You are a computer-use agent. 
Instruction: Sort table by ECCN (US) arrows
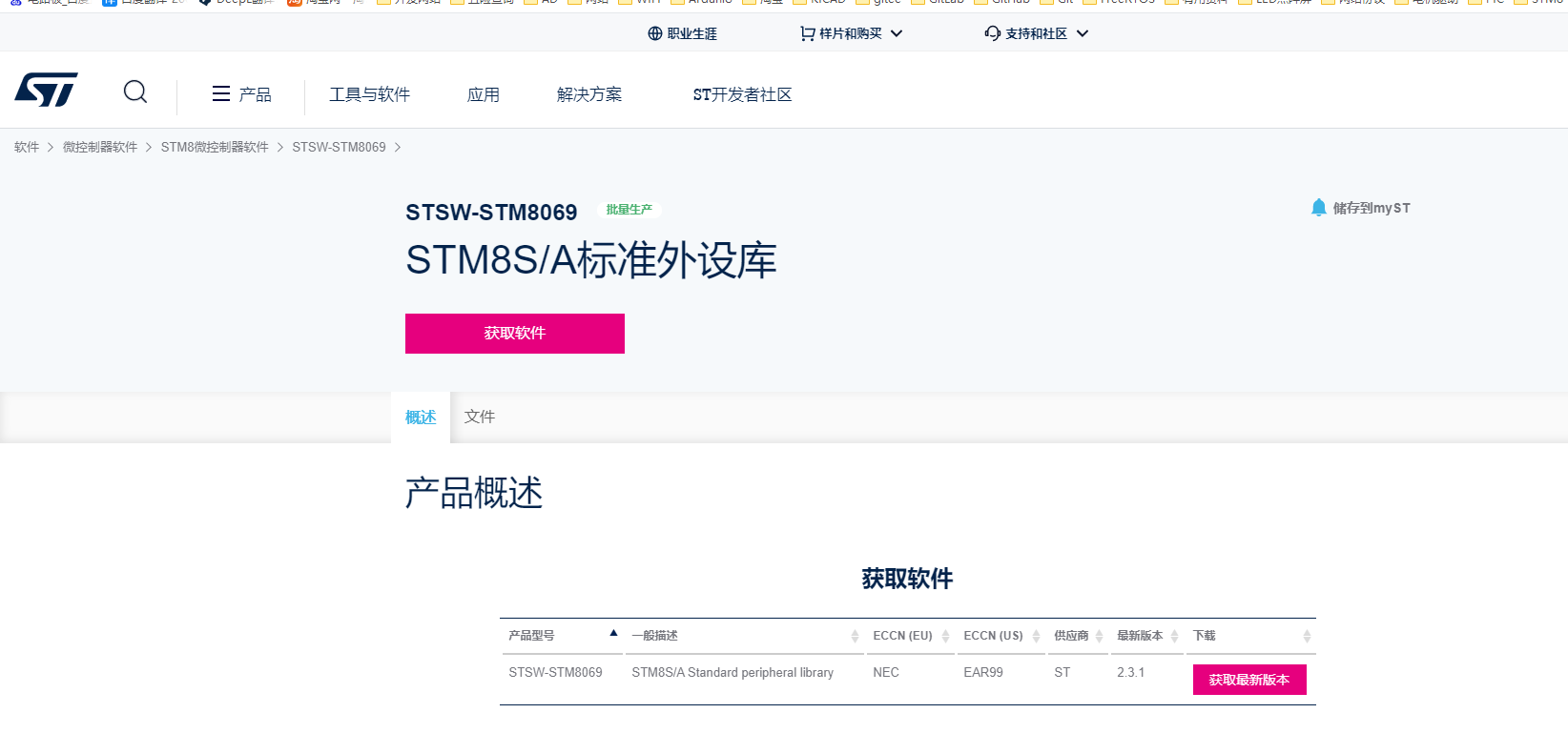click(x=1036, y=636)
